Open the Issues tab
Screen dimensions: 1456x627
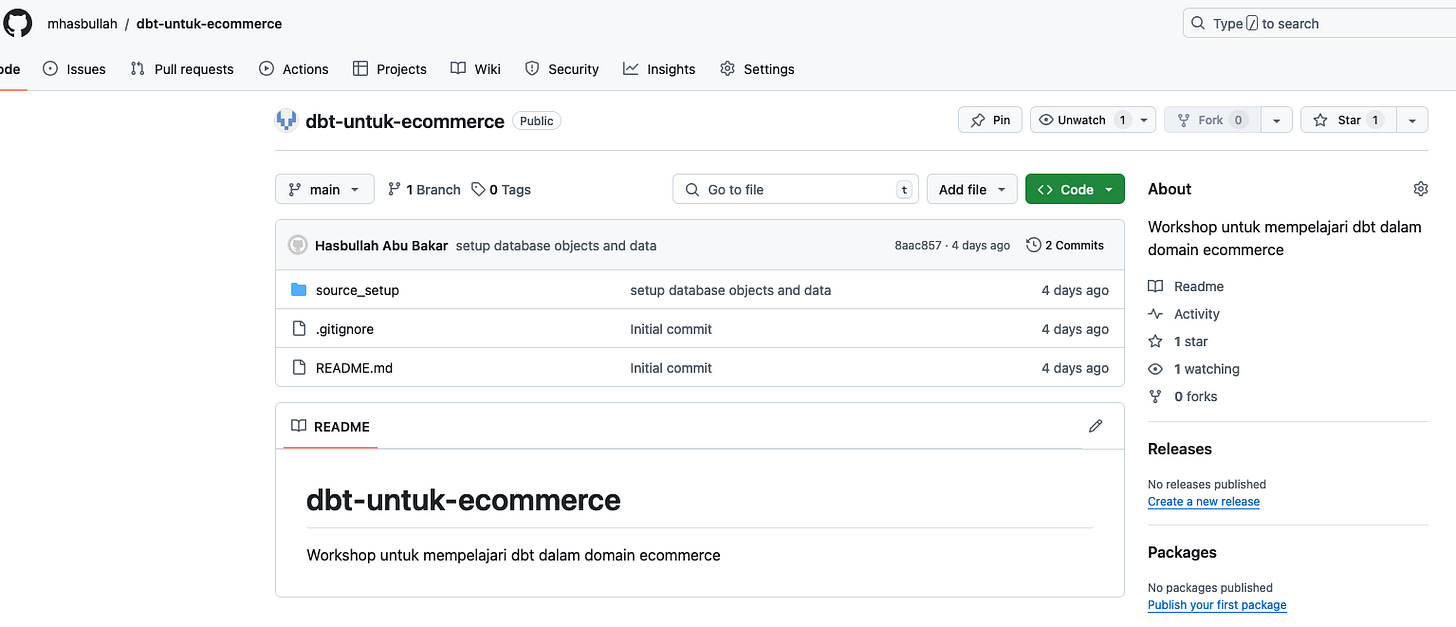coord(75,69)
